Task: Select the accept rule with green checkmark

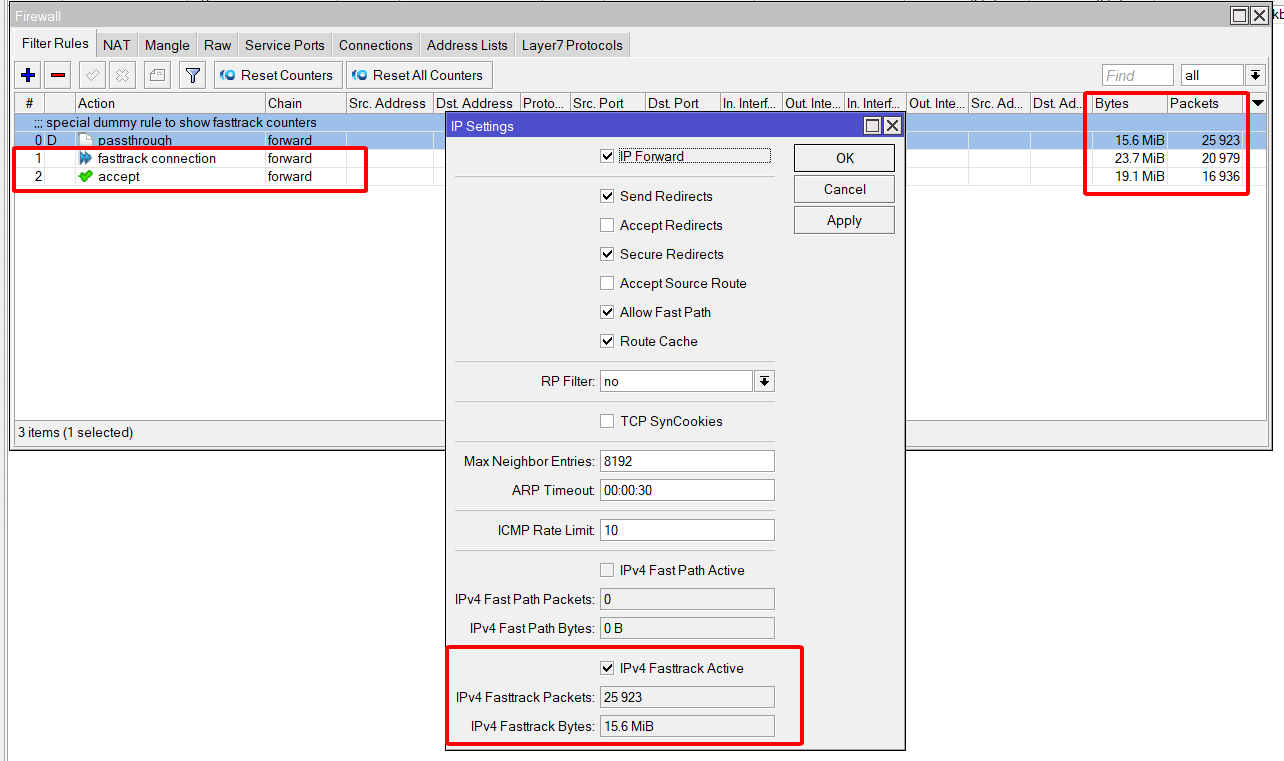Action: (118, 176)
